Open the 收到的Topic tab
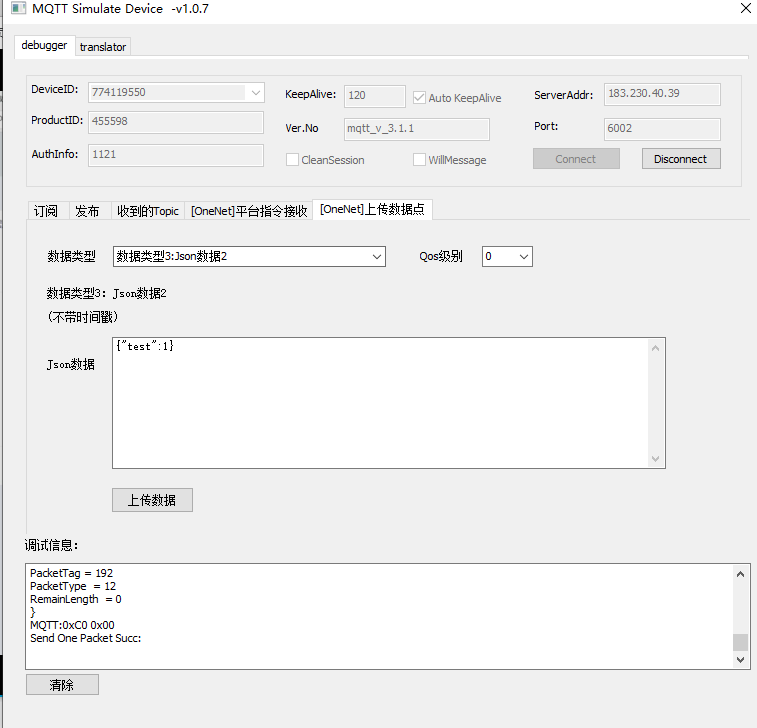The height and width of the screenshot is (728, 757). click(x=148, y=211)
